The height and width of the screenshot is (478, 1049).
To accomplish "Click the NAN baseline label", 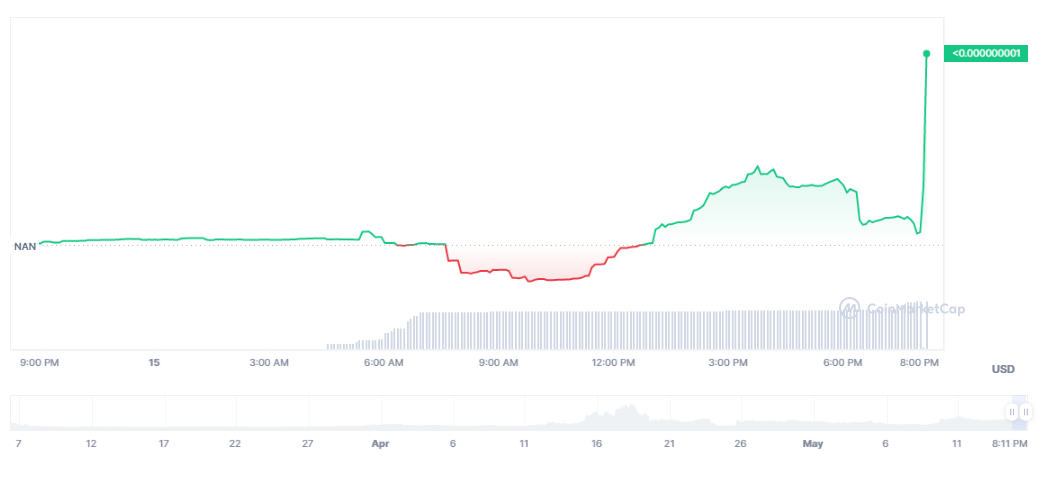I will pyautogui.click(x=25, y=246).
